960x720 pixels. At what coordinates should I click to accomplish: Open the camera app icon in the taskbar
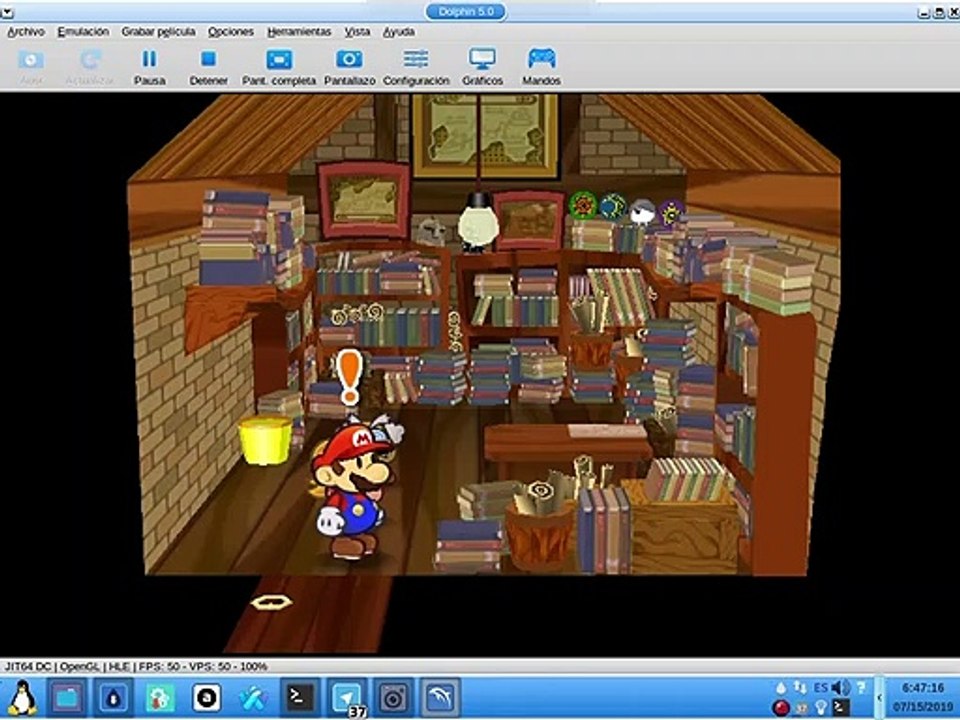(x=393, y=697)
